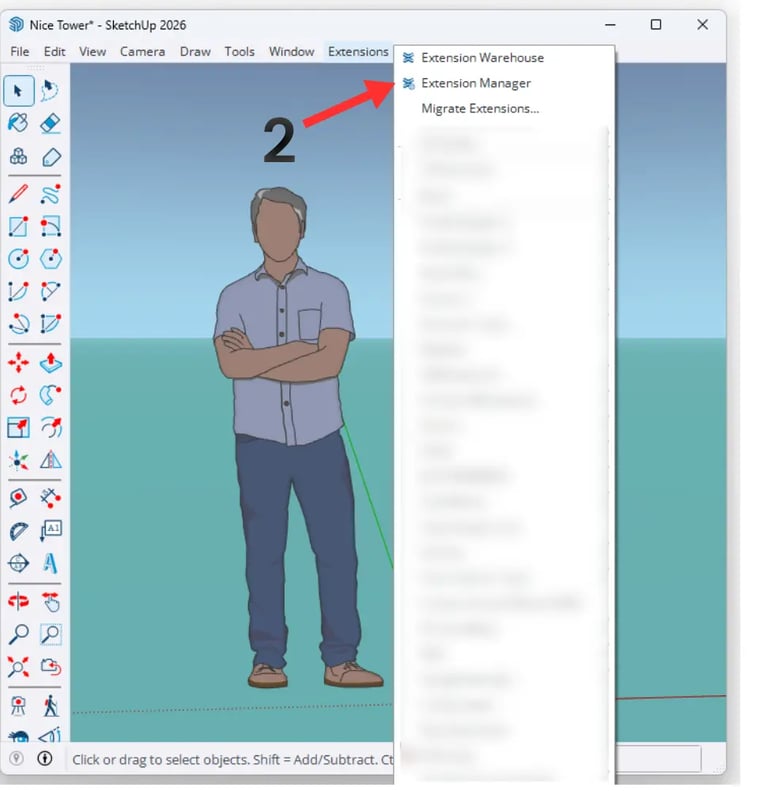Click the geo-location pin status icon
Screen dimensions: 768x791
click(x=17, y=758)
